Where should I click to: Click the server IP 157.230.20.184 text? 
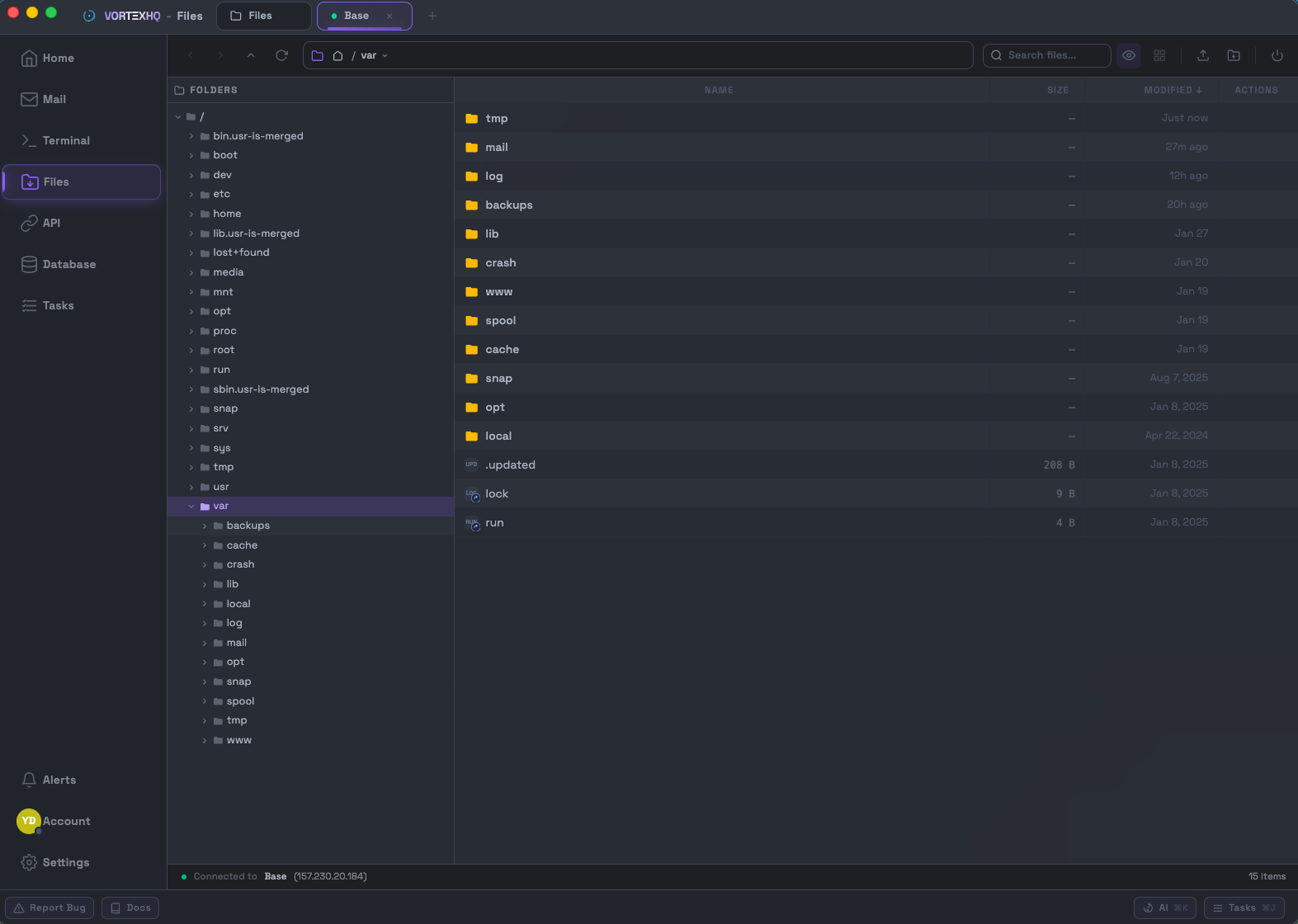pos(330,876)
